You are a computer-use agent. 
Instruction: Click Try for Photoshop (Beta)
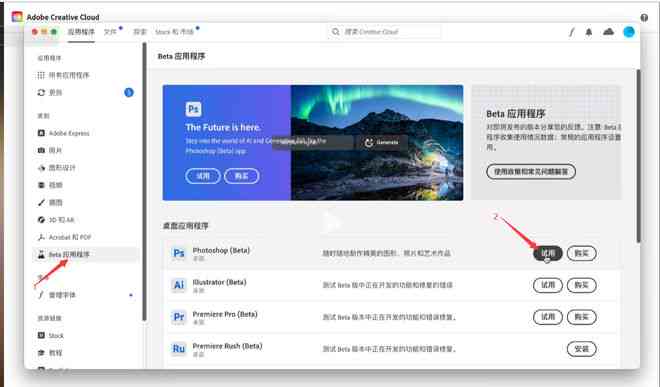click(x=548, y=253)
